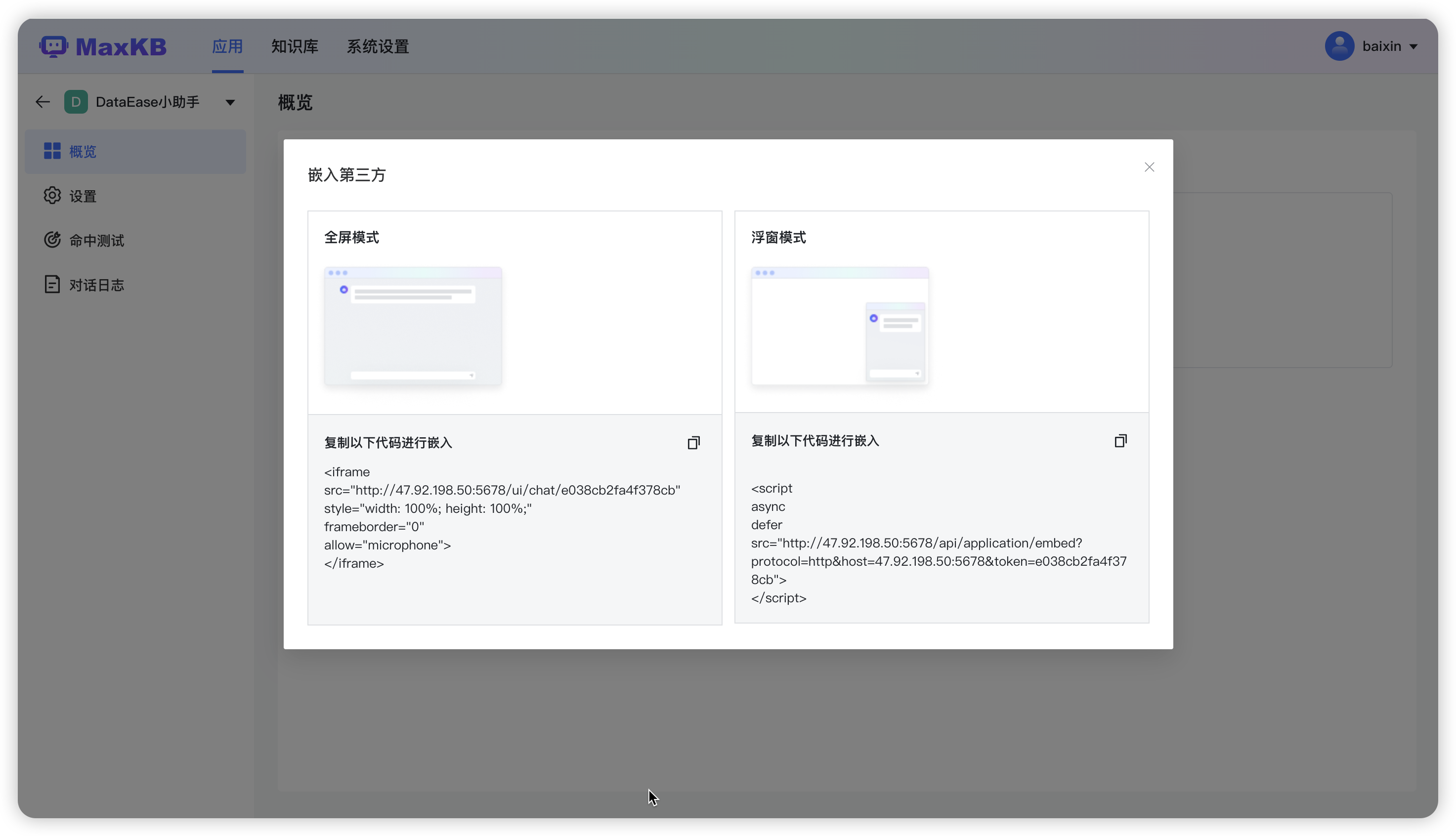Click the frameborder="0" code line
The width and height of the screenshot is (1456, 836).
pyautogui.click(x=374, y=527)
